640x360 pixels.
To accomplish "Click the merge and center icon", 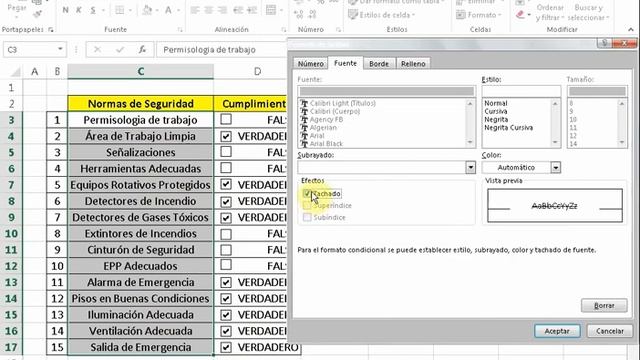I will coord(271,10).
